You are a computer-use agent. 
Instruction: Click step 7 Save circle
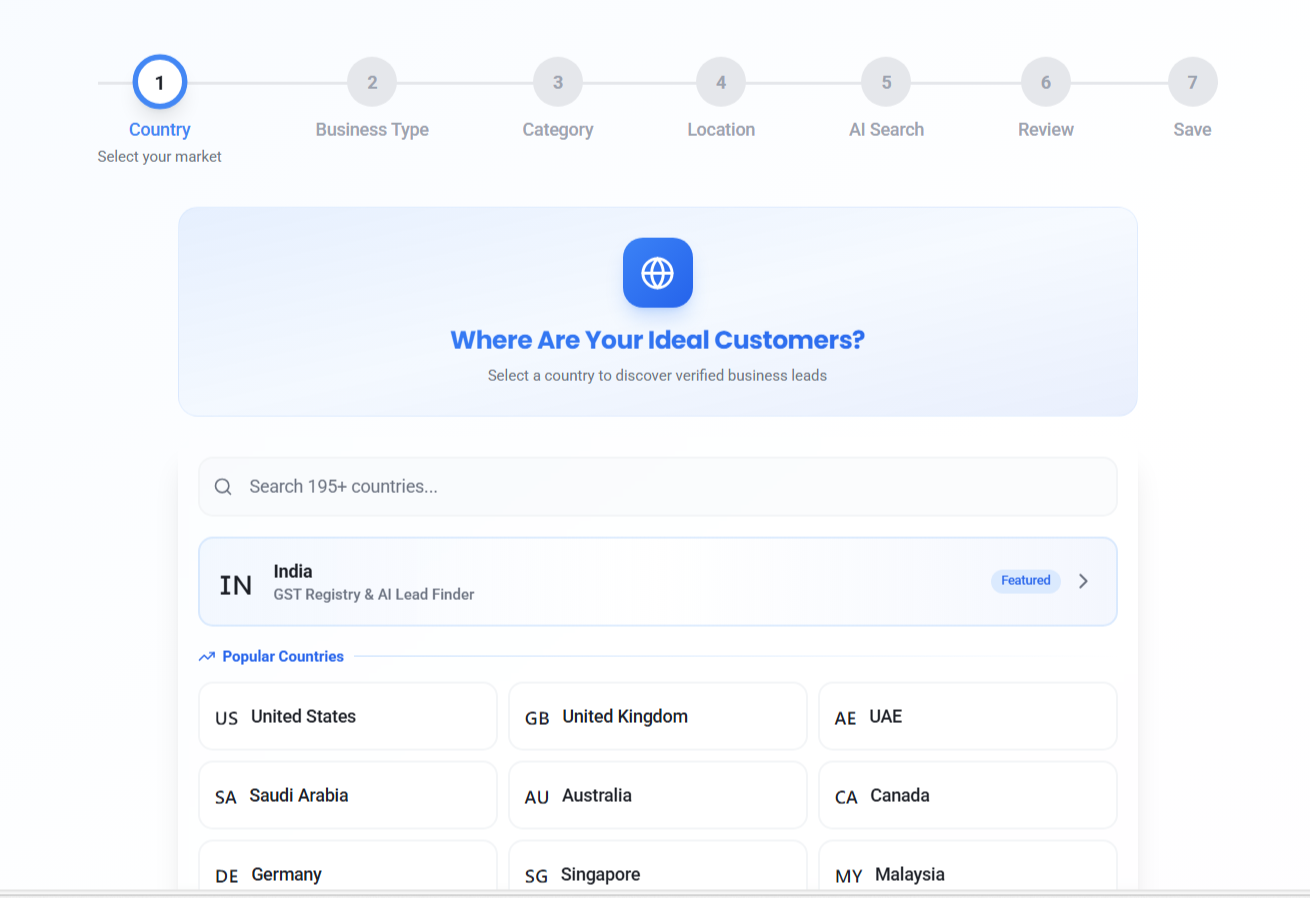tap(1192, 83)
